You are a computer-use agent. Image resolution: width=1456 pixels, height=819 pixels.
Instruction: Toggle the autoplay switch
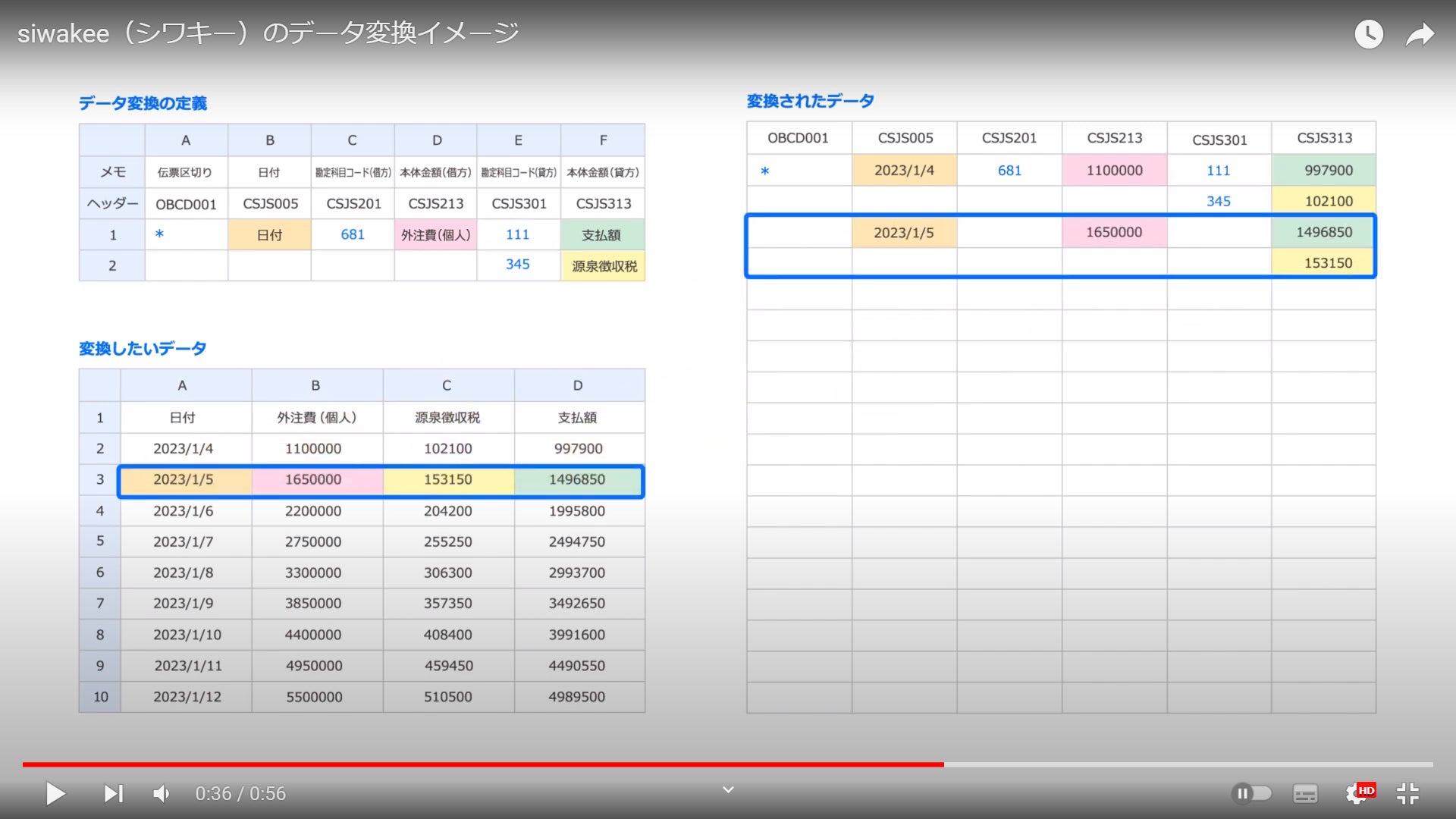pos(1251,793)
